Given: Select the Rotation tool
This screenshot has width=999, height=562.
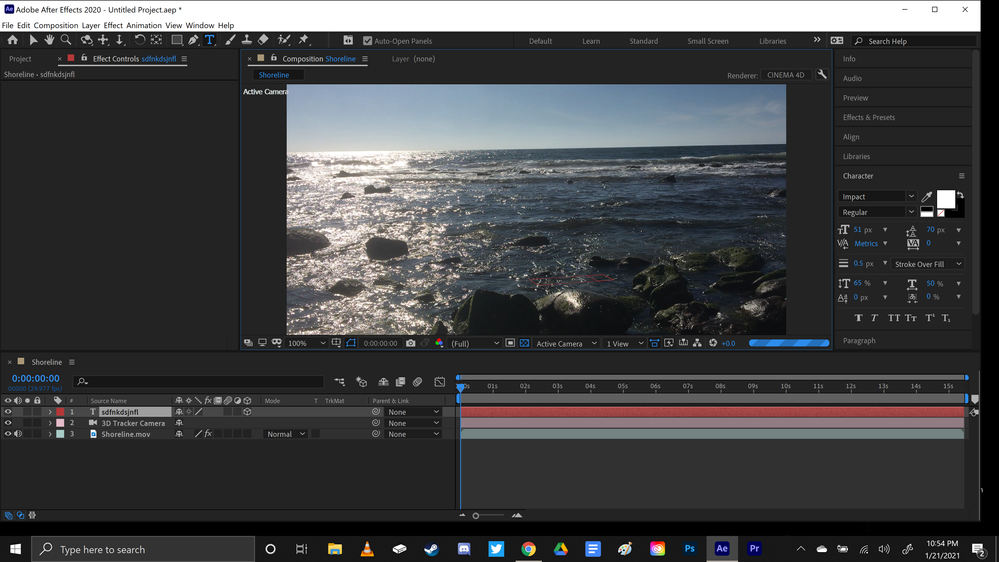Looking at the screenshot, I should tap(140, 40).
